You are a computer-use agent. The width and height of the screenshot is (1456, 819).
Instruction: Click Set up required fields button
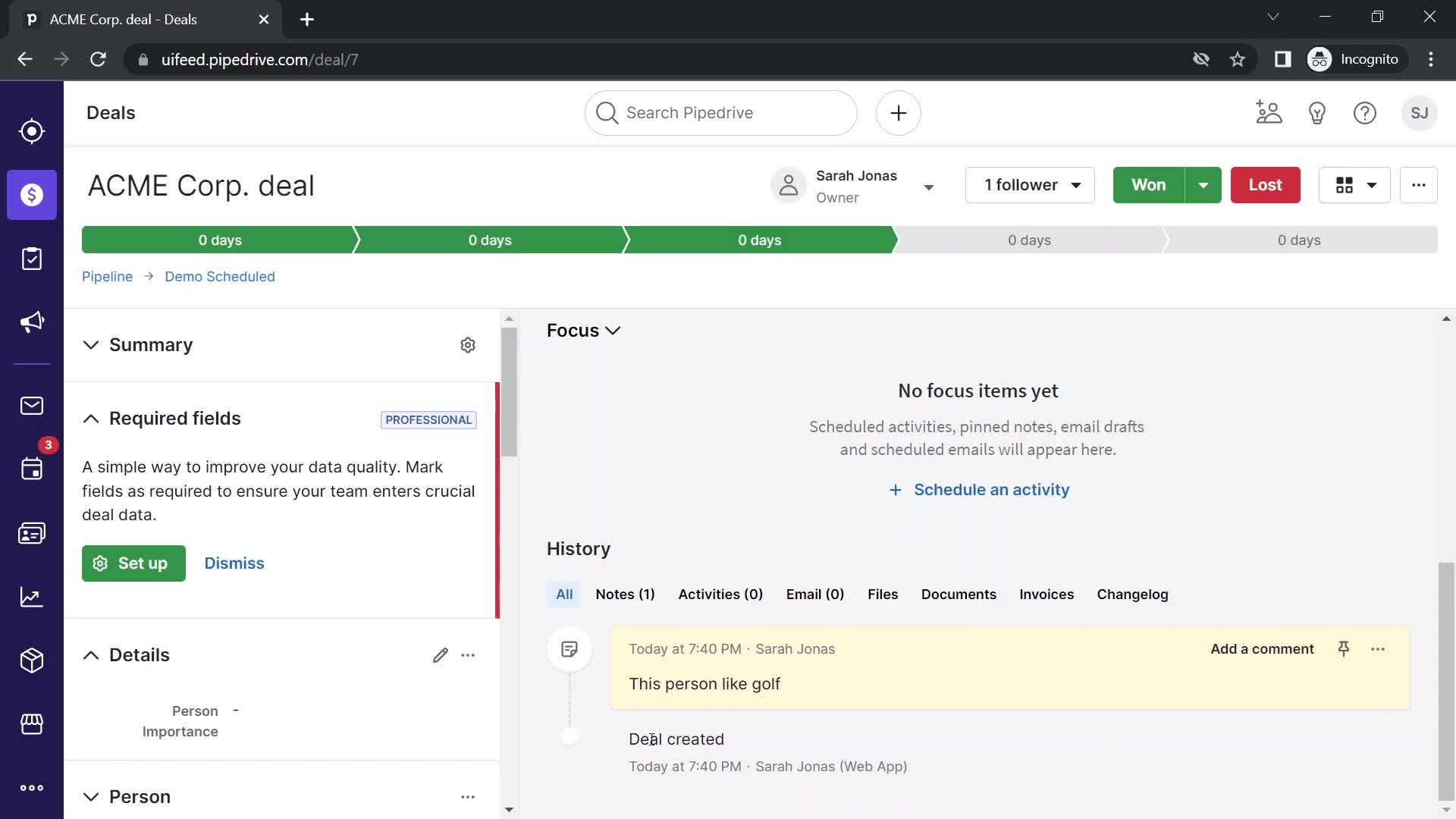pos(133,563)
